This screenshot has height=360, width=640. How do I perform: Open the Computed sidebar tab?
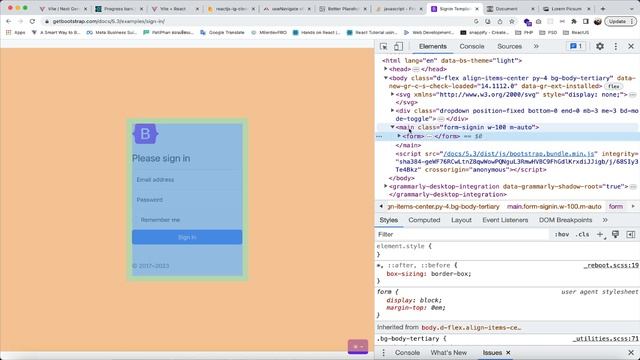click(424, 220)
